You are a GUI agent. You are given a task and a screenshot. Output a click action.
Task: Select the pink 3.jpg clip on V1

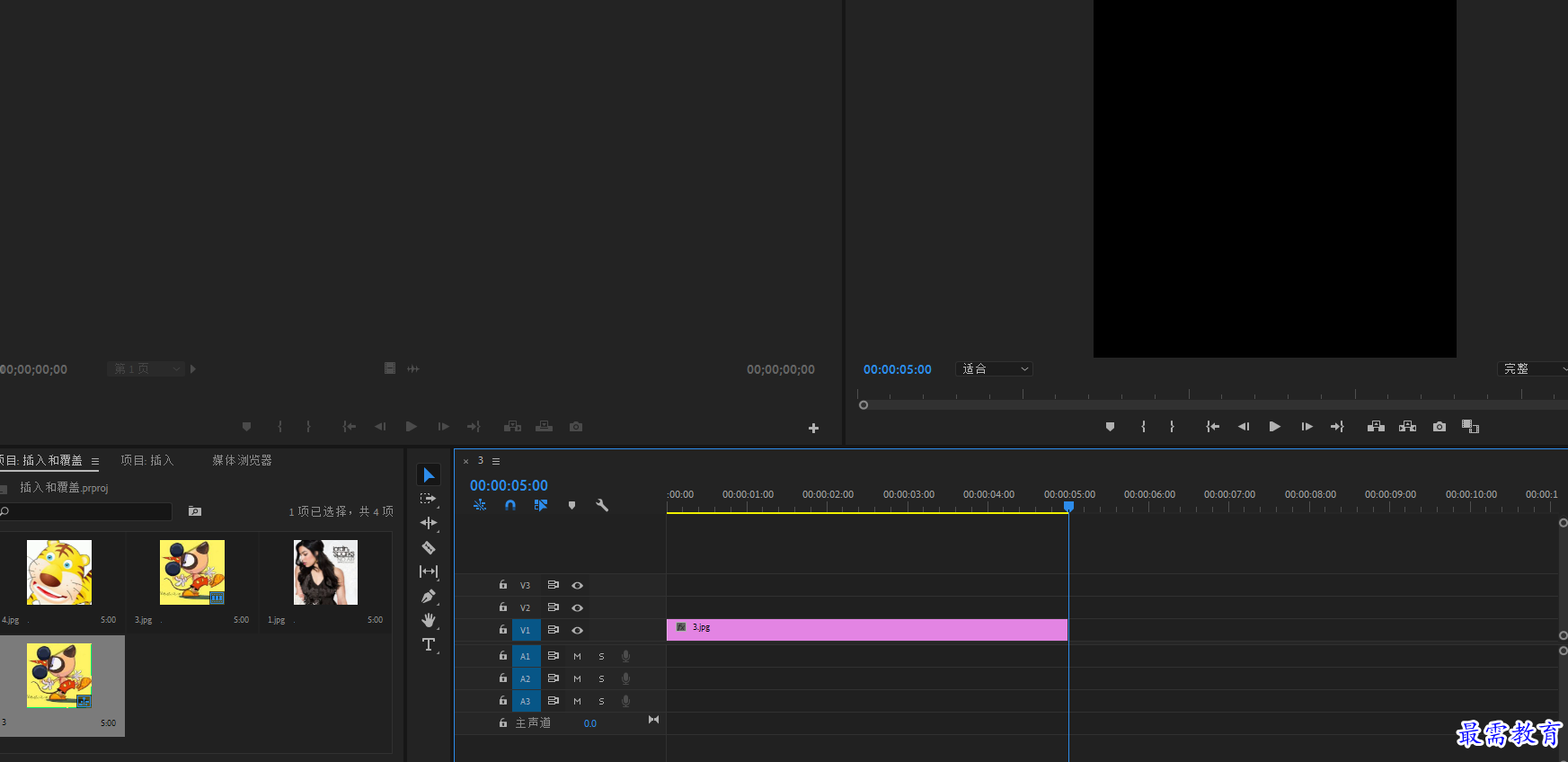pos(867,630)
